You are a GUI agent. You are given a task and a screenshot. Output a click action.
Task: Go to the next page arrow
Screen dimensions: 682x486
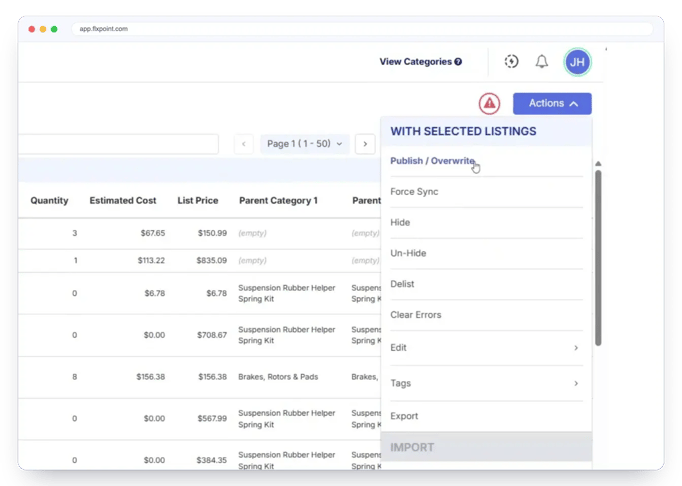[365, 144]
